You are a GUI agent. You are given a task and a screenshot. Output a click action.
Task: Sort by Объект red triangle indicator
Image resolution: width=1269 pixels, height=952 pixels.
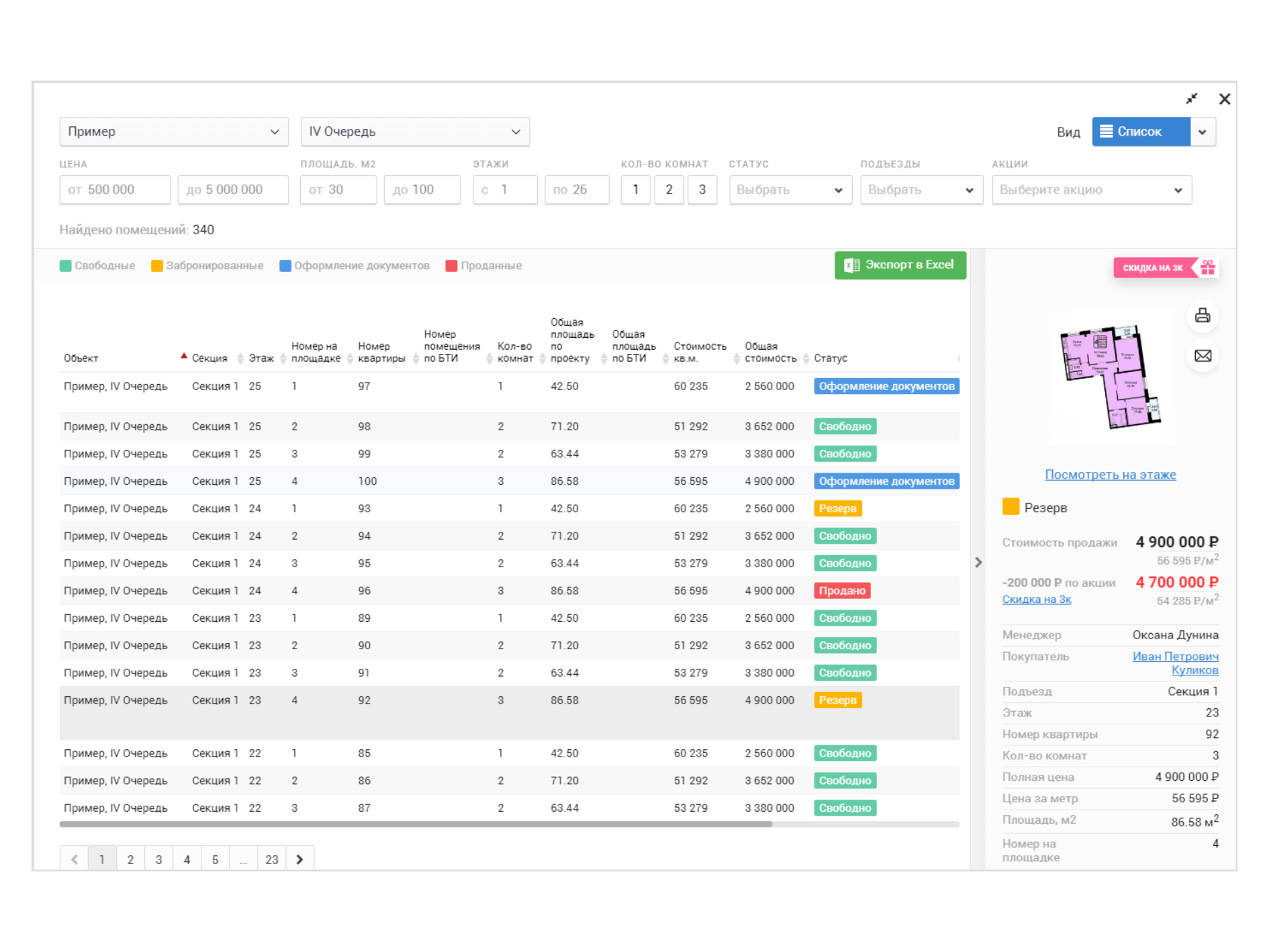tap(183, 356)
